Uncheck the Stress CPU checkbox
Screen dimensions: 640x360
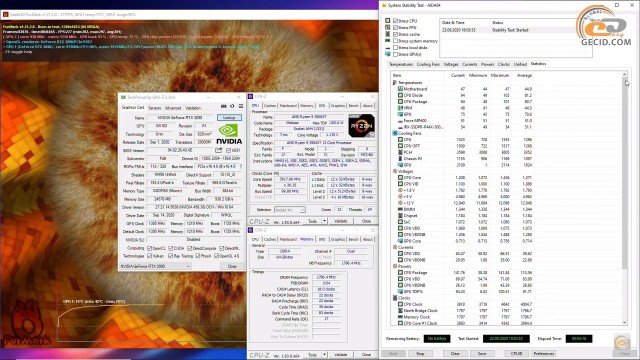395,20
